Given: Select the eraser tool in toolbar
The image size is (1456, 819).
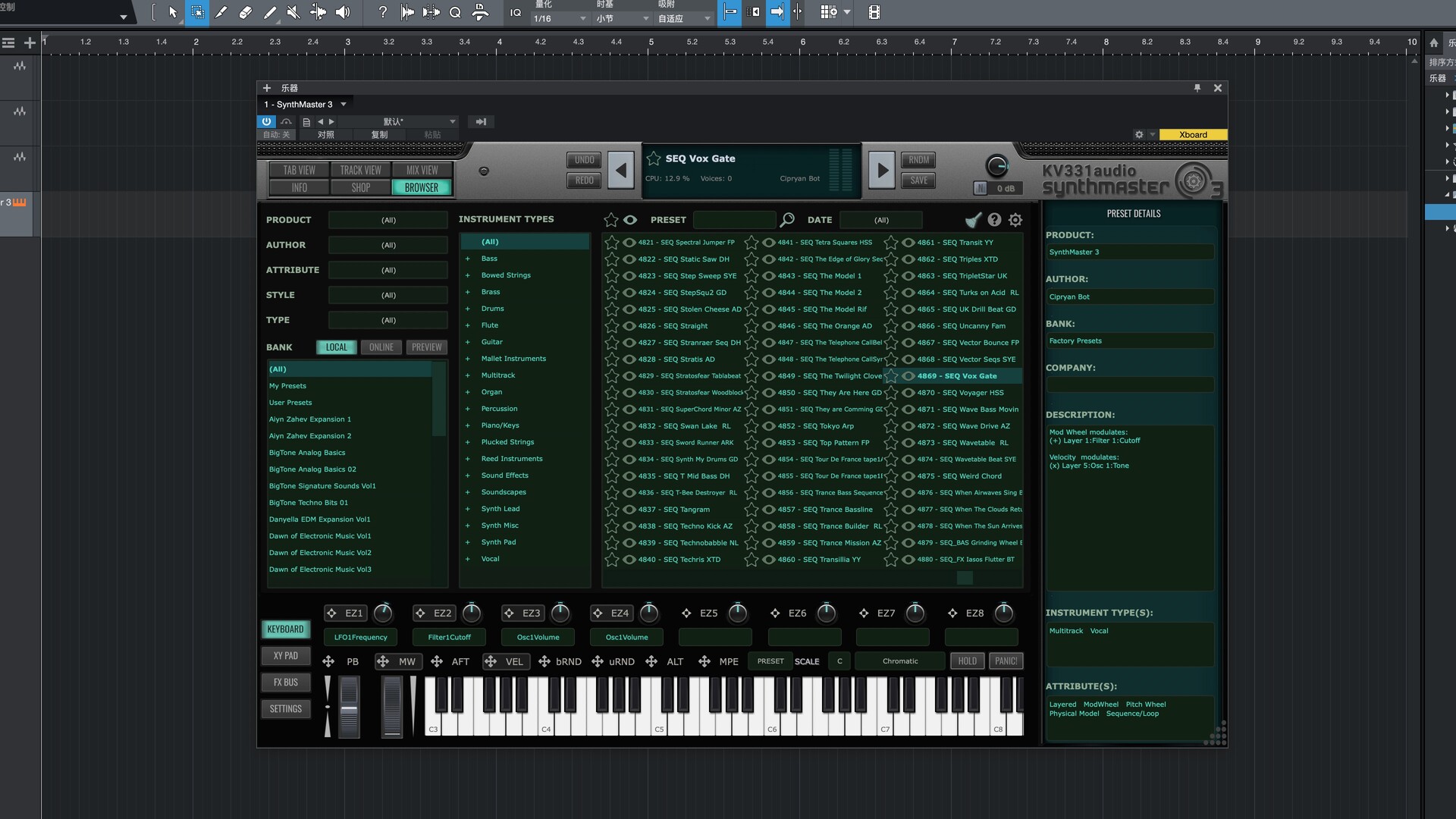Looking at the screenshot, I should [x=245, y=12].
